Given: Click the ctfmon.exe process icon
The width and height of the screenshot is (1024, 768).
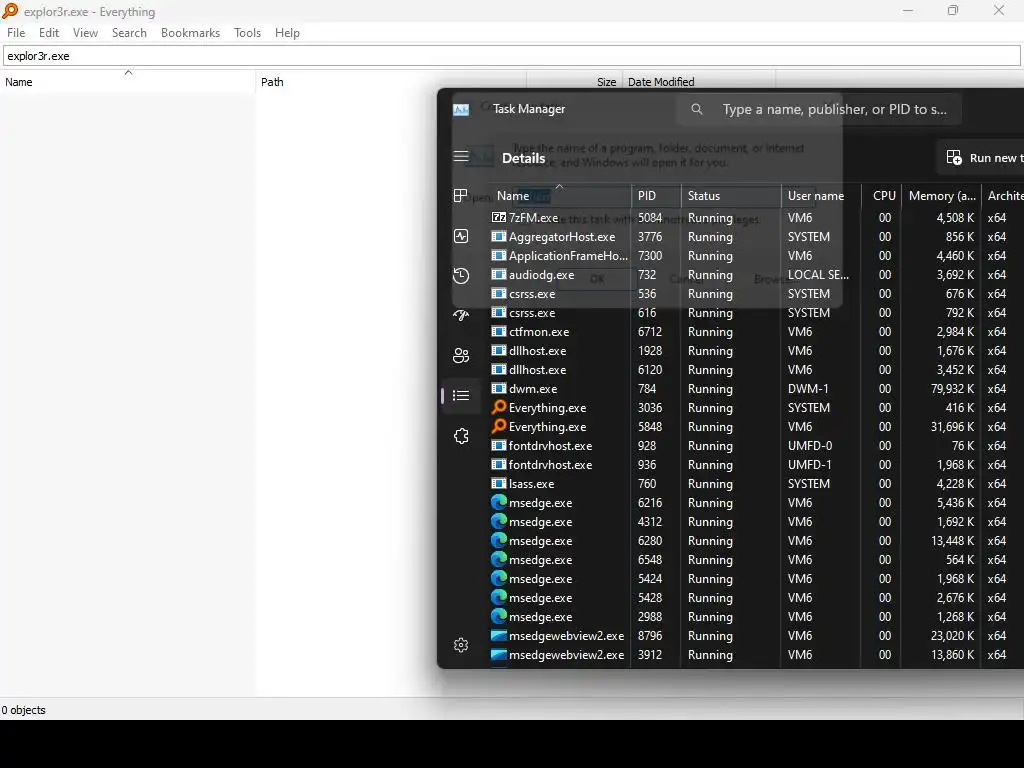Looking at the screenshot, I should [x=499, y=331].
